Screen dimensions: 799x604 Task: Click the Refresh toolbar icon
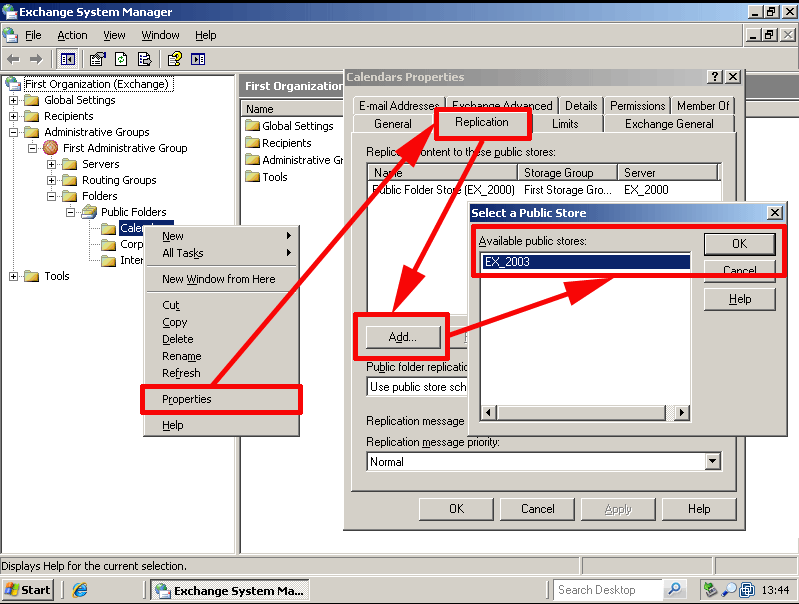(x=121, y=60)
